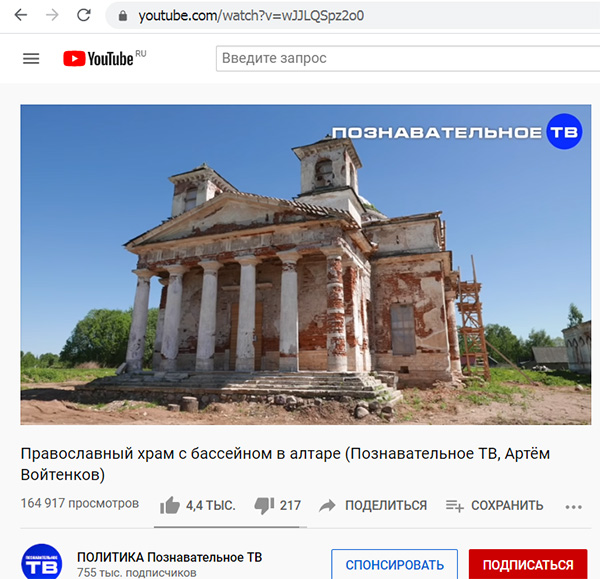This screenshot has height=579, width=600.
Task: Click the browser back arrow
Action: [21, 15]
